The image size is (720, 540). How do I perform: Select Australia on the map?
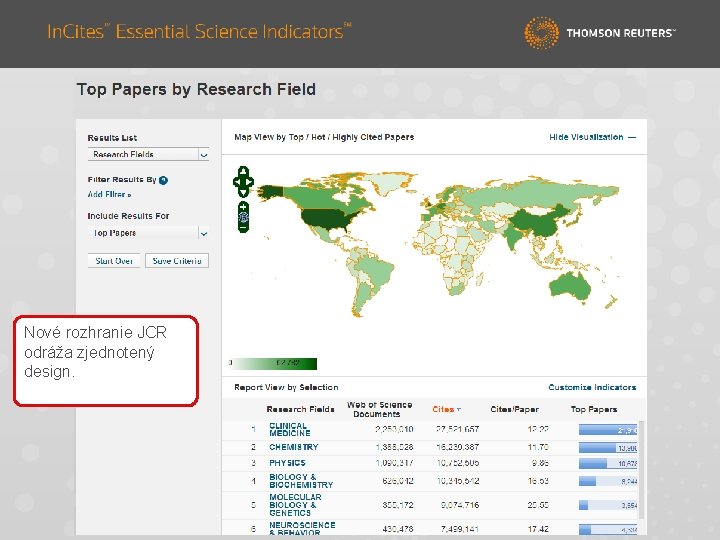click(x=569, y=287)
